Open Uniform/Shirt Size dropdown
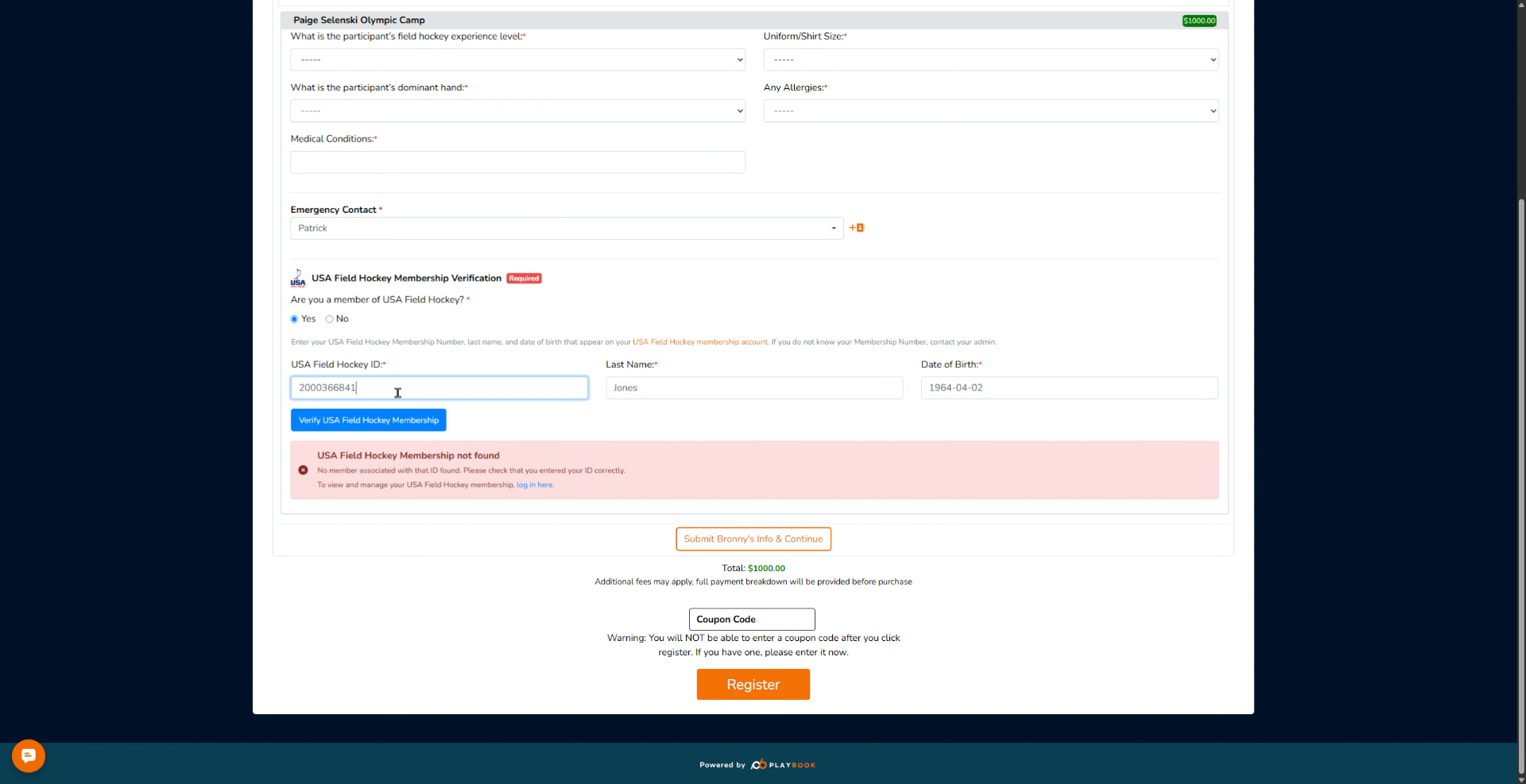The width and height of the screenshot is (1526, 784). pos(990,60)
